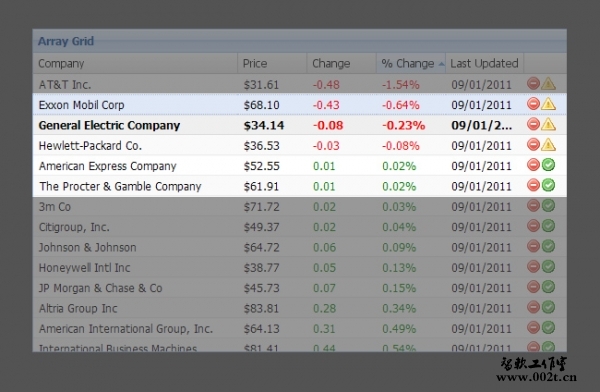Screen dimensions: 600x392
Task: Click the Array Grid panel title
Action: [x=66, y=41]
